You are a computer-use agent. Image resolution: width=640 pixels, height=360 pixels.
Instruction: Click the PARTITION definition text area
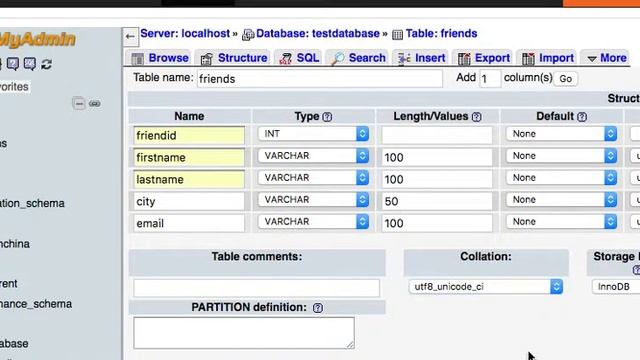coord(244,333)
